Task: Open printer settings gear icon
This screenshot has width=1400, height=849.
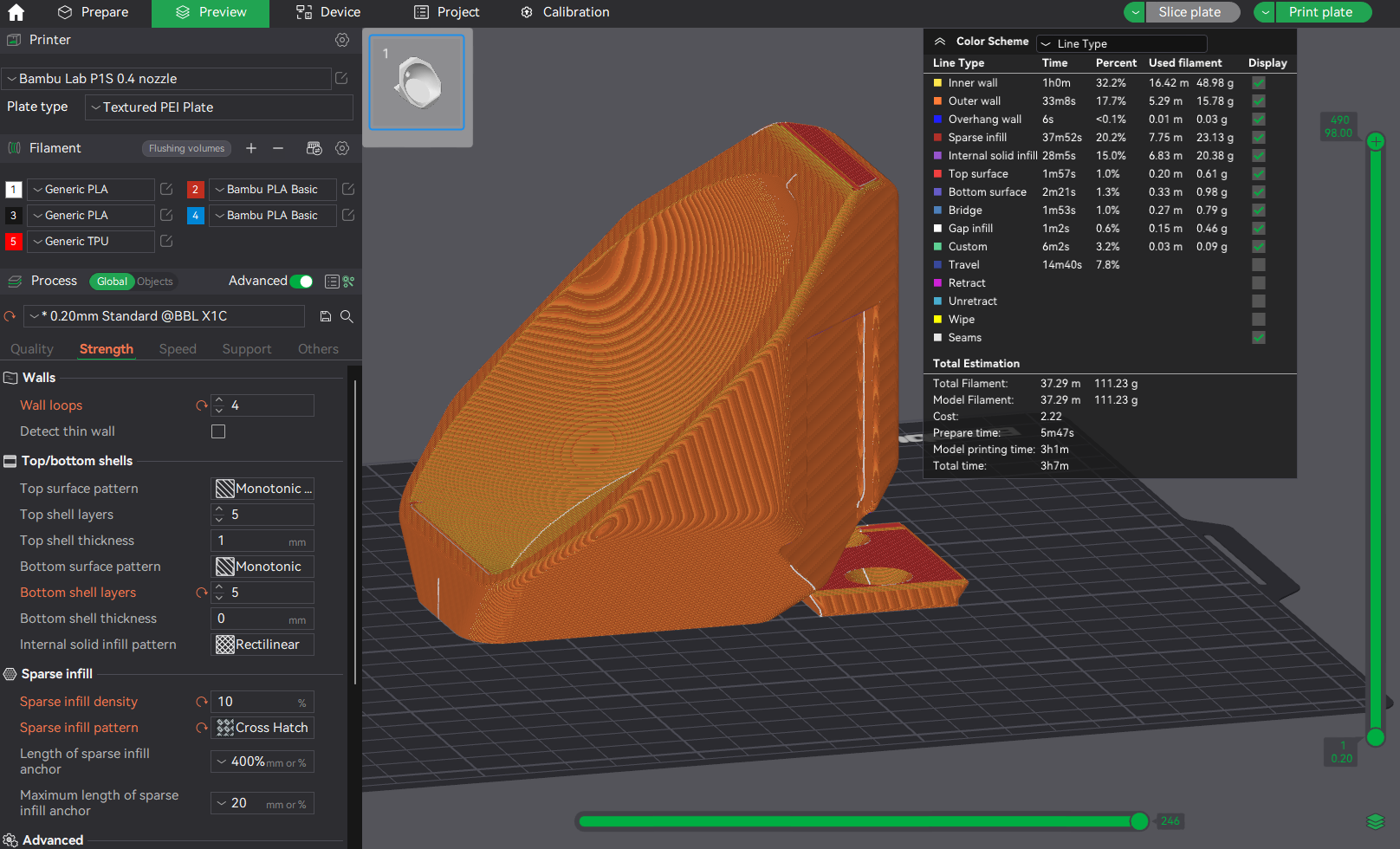Action: coord(342,40)
